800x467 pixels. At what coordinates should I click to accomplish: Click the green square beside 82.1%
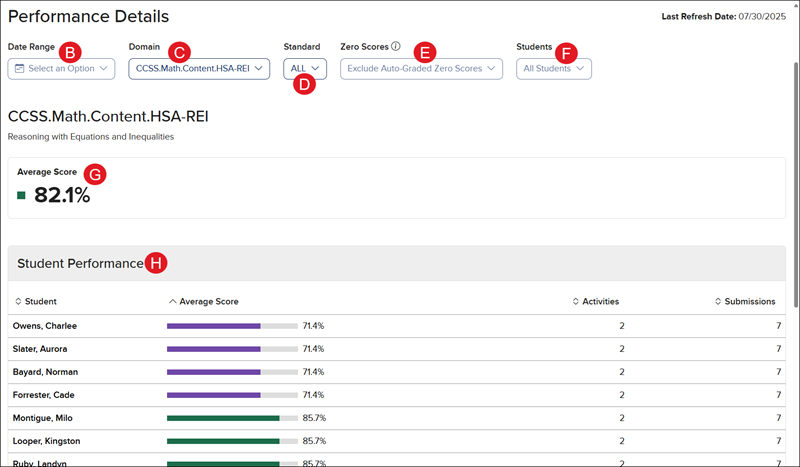pyautogui.click(x=22, y=195)
